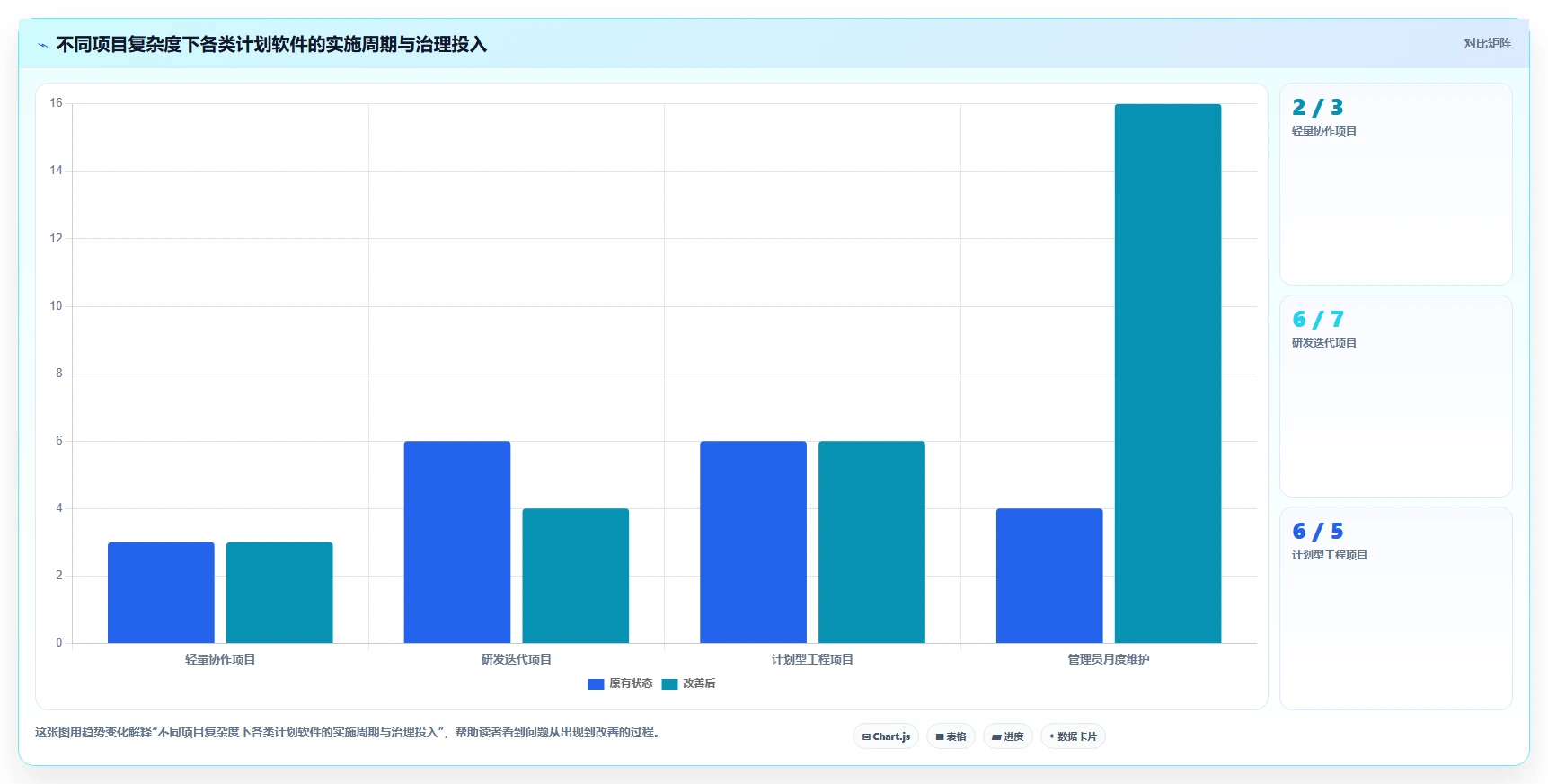Click the blue bar for 轻量协作项目
This screenshot has height=784, width=1548.
(x=161, y=593)
